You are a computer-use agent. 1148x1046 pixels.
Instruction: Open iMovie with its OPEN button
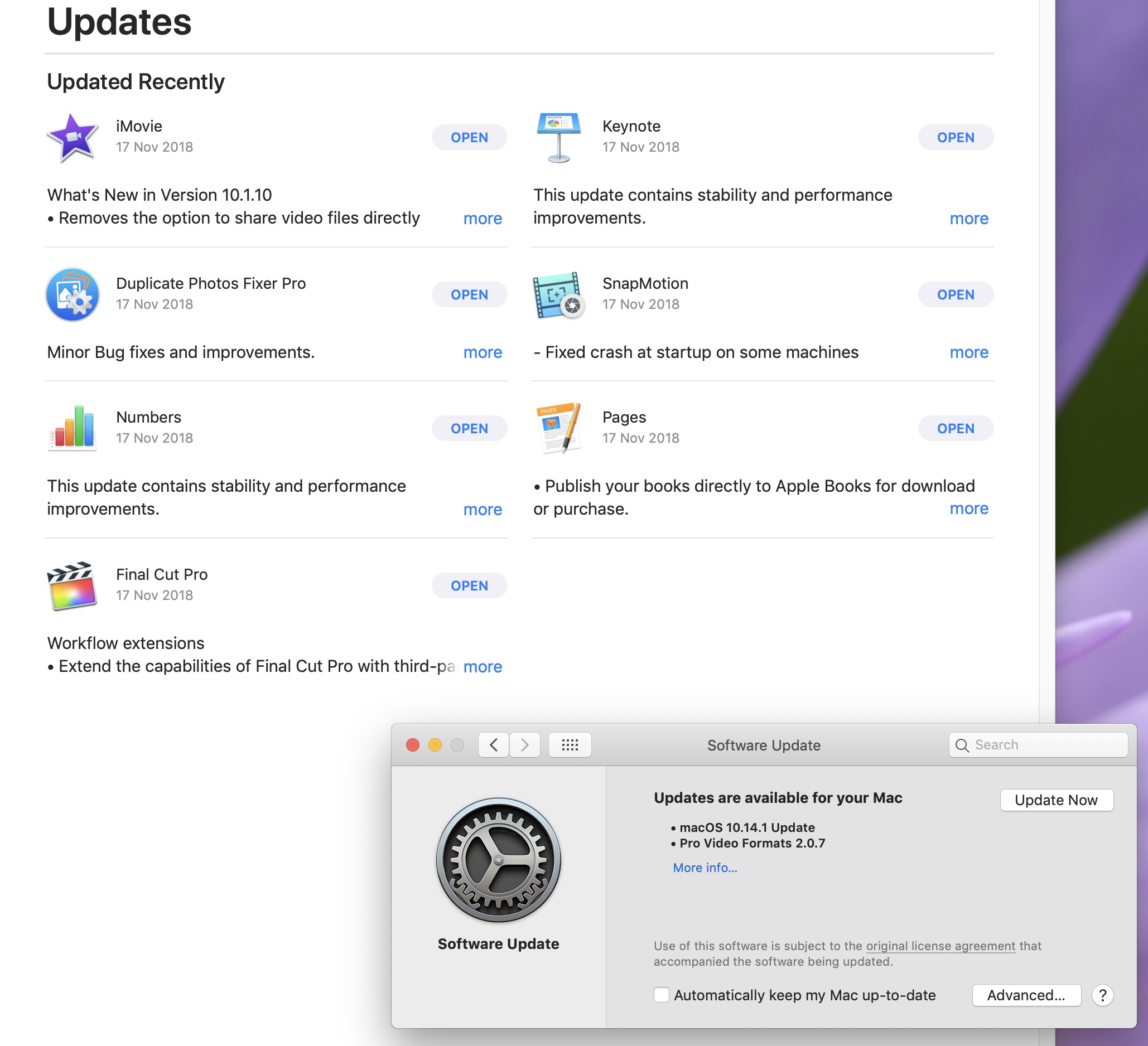pos(469,137)
